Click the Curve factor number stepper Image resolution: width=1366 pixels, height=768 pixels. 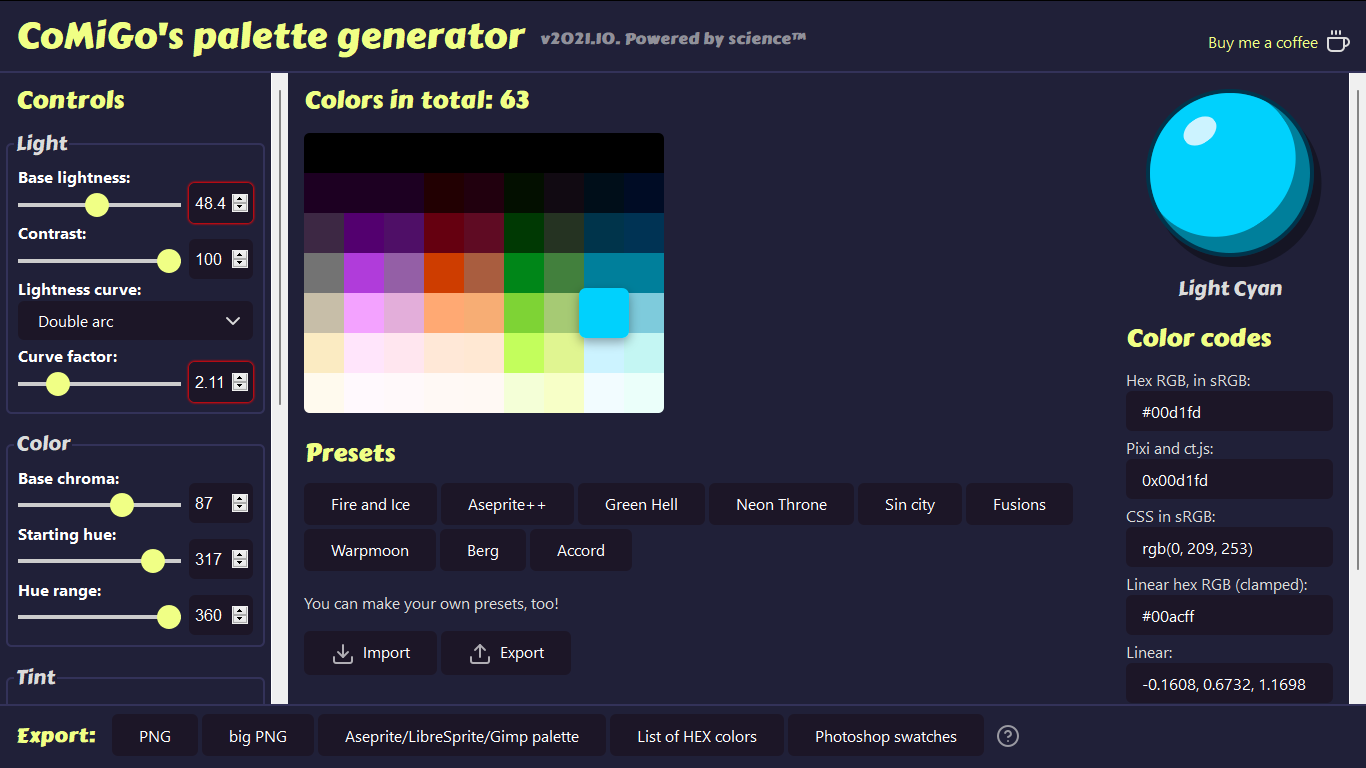point(240,382)
